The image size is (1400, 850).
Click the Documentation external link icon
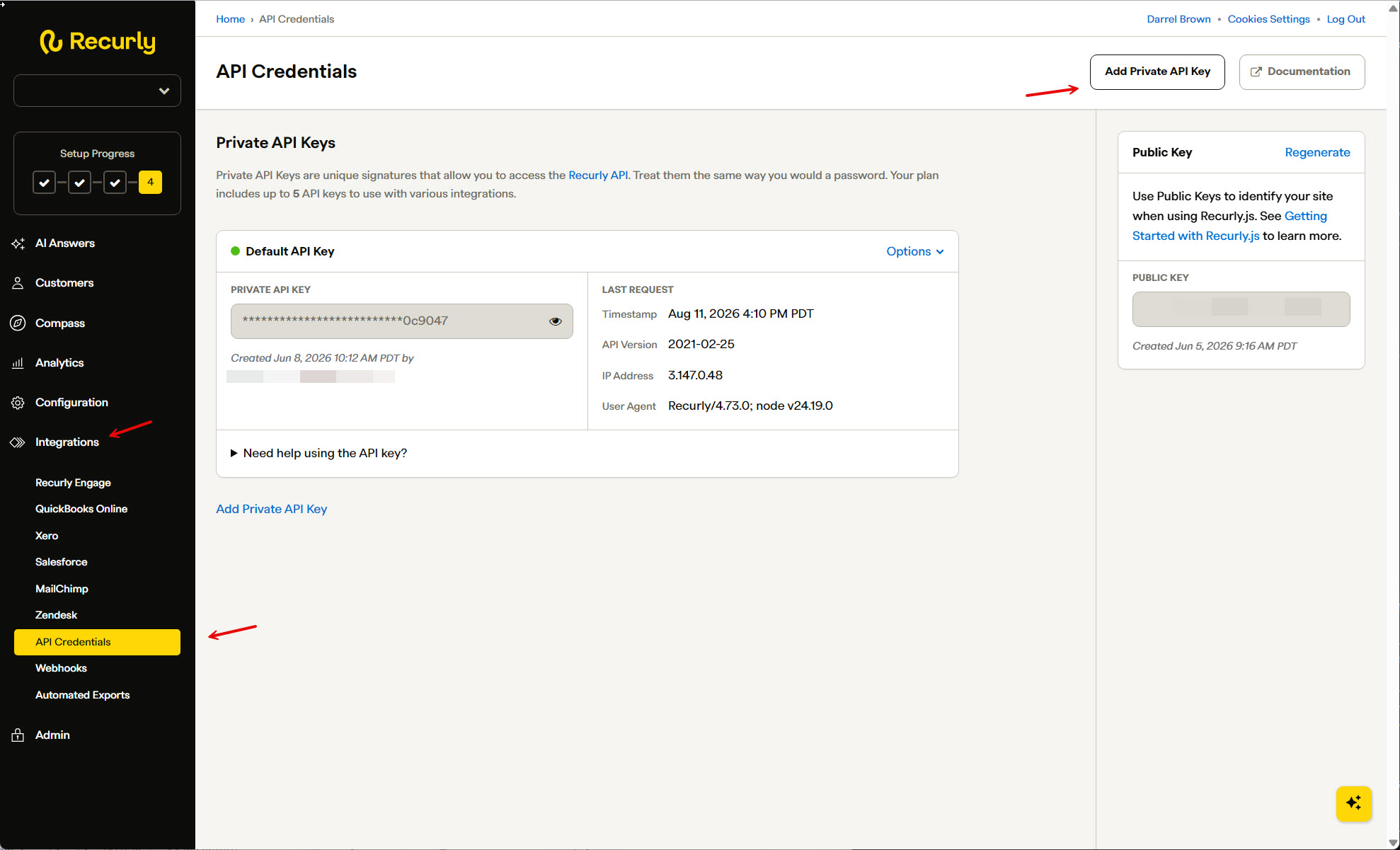click(1256, 72)
